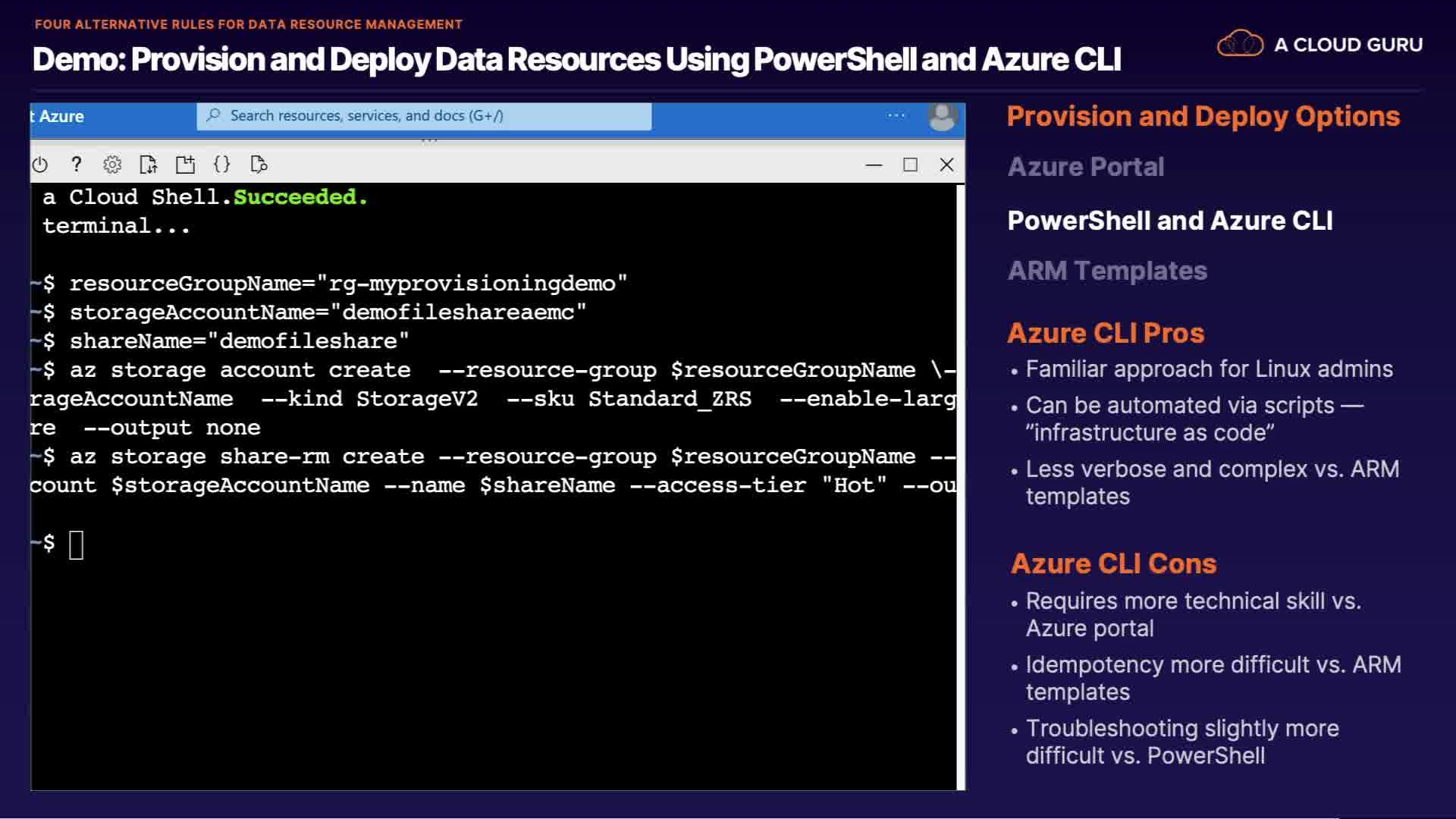
Task: Open Cloud Shell help question mark
Action: pyautogui.click(x=76, y=165)
